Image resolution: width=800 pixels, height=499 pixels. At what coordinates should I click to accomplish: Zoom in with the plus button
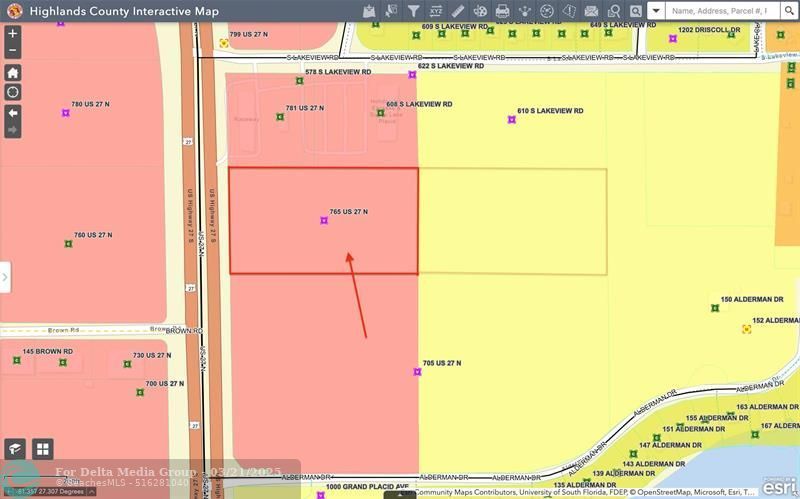(13, 34)
